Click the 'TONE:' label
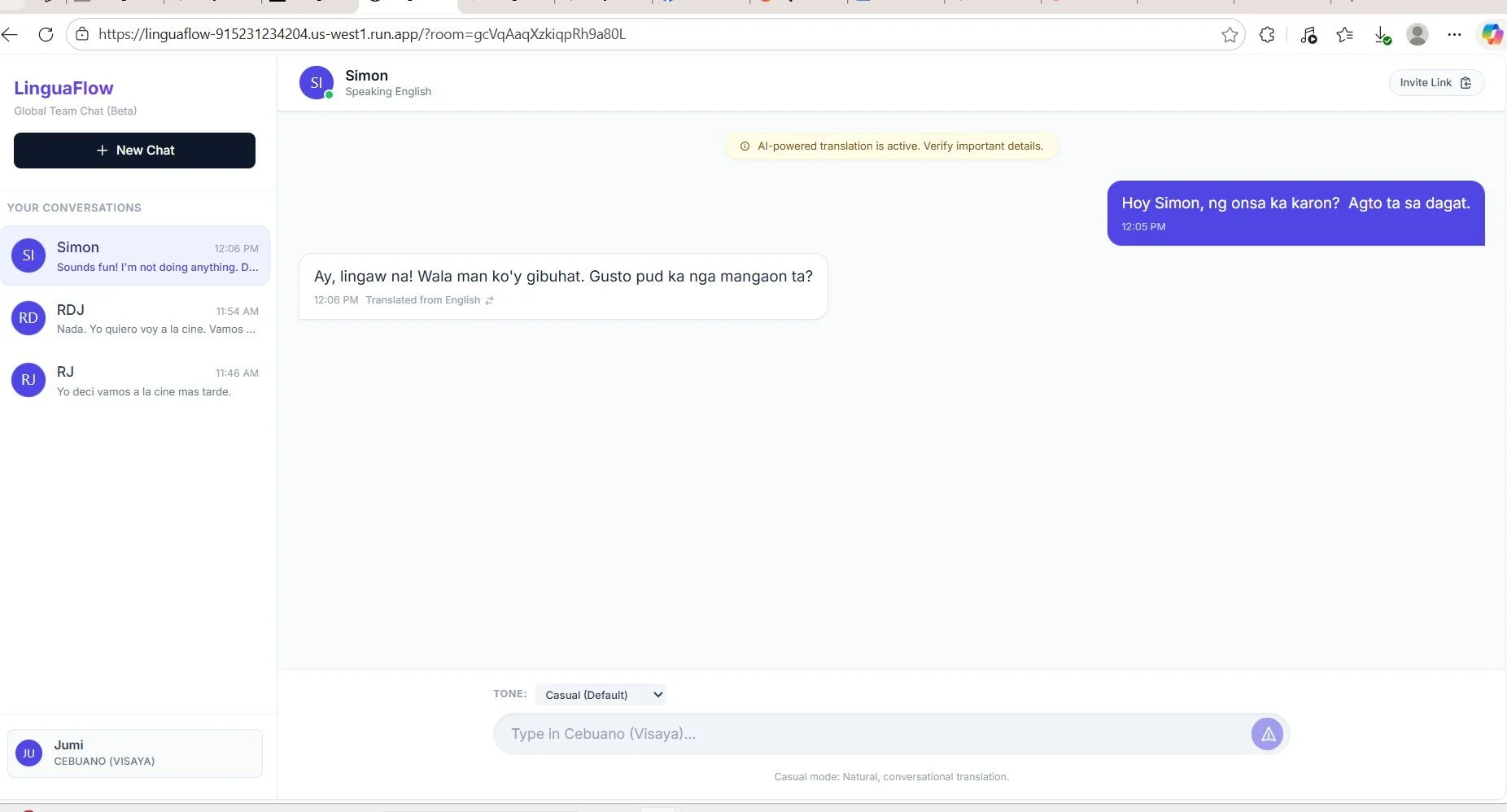 [x=509, y=694]
